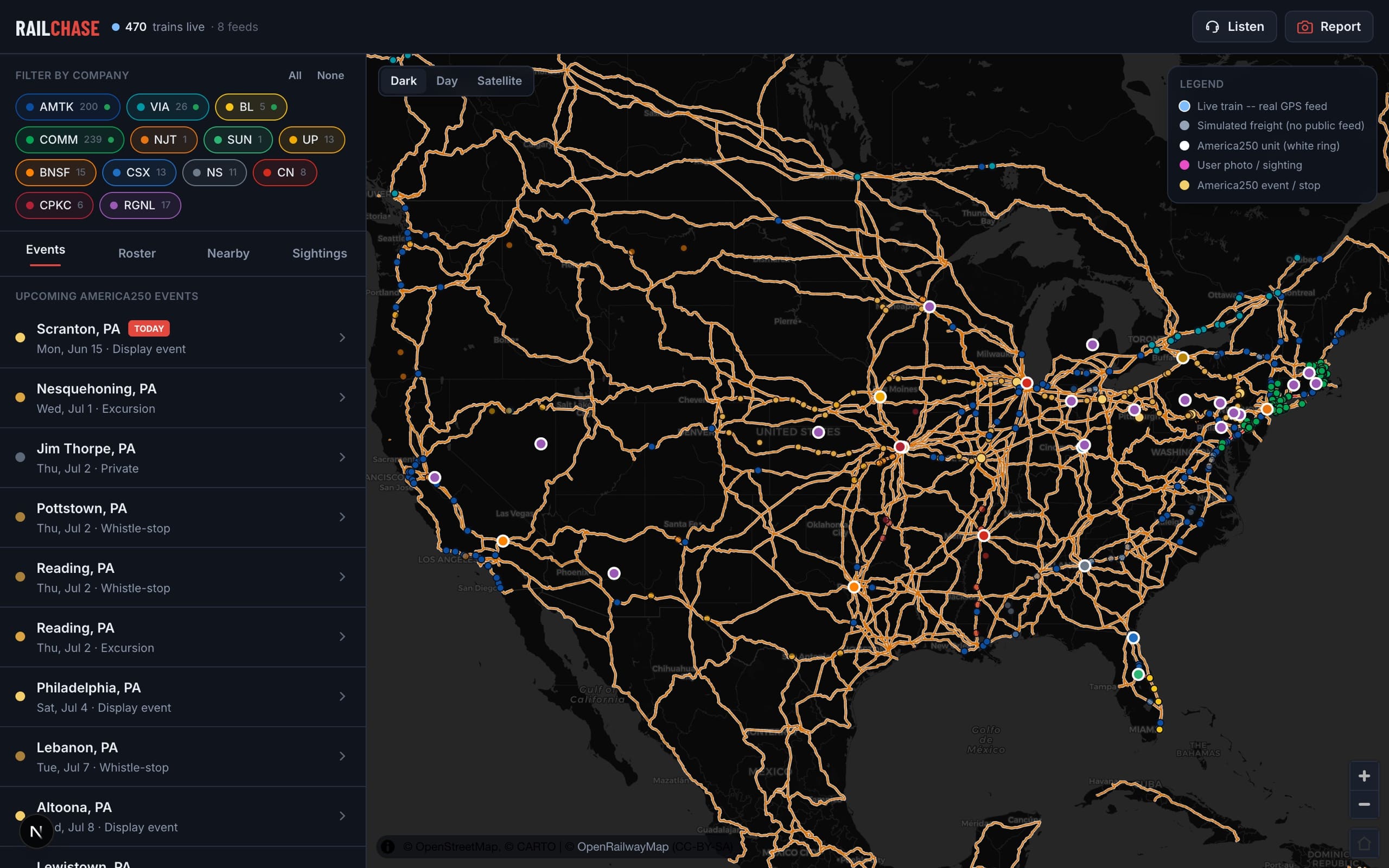Click the 8 feeds status text
The image size is (1389, 868).
point(238,27)
